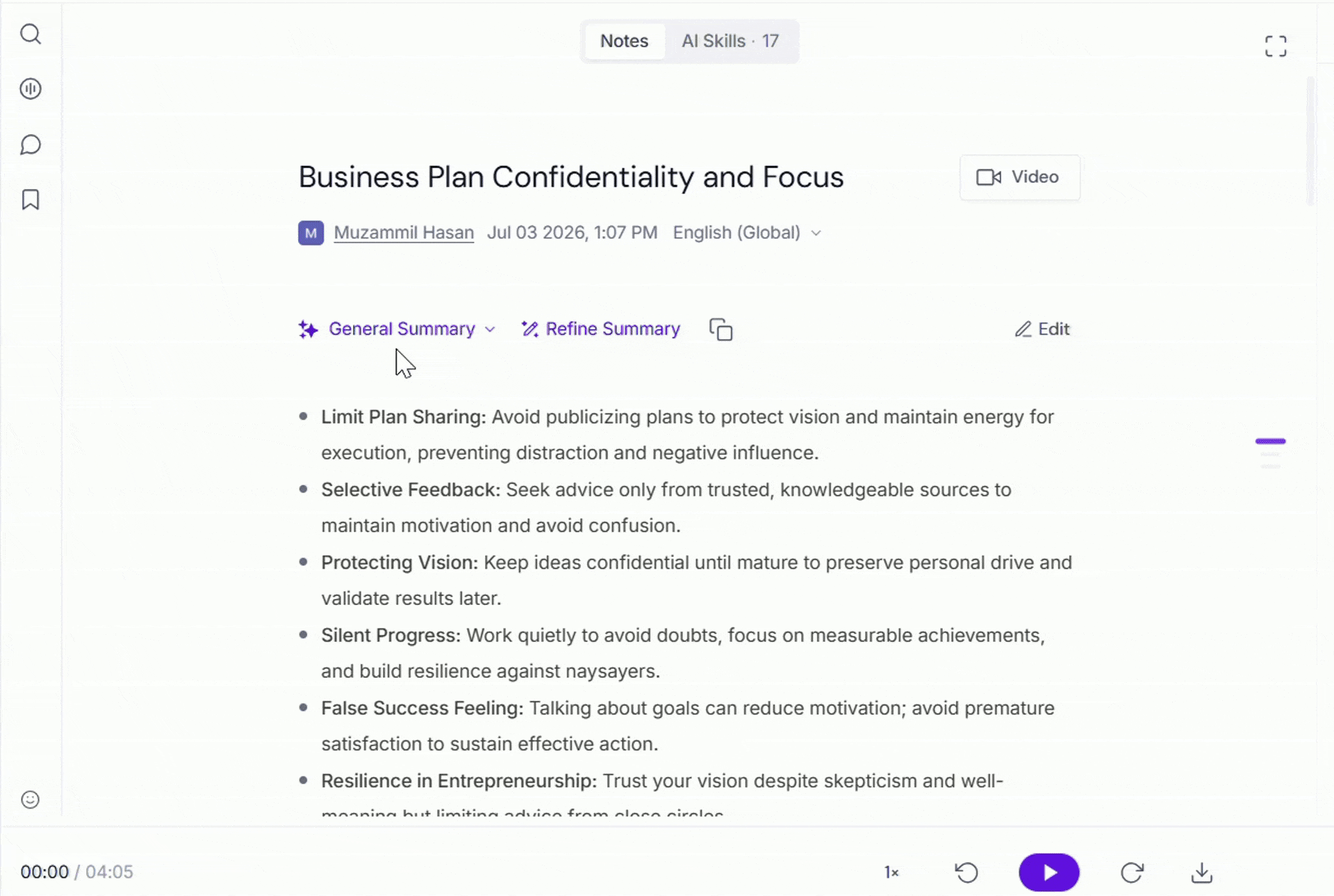Enter fullscreen with the expand icon
This screenshot has height=896, width=1334.
(x=1276, y=47)
